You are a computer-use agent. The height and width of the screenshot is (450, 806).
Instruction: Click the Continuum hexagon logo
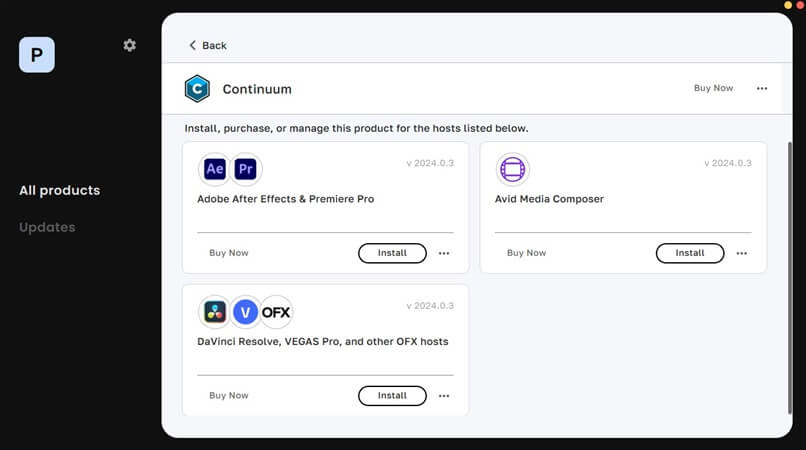tap(197, 88)
